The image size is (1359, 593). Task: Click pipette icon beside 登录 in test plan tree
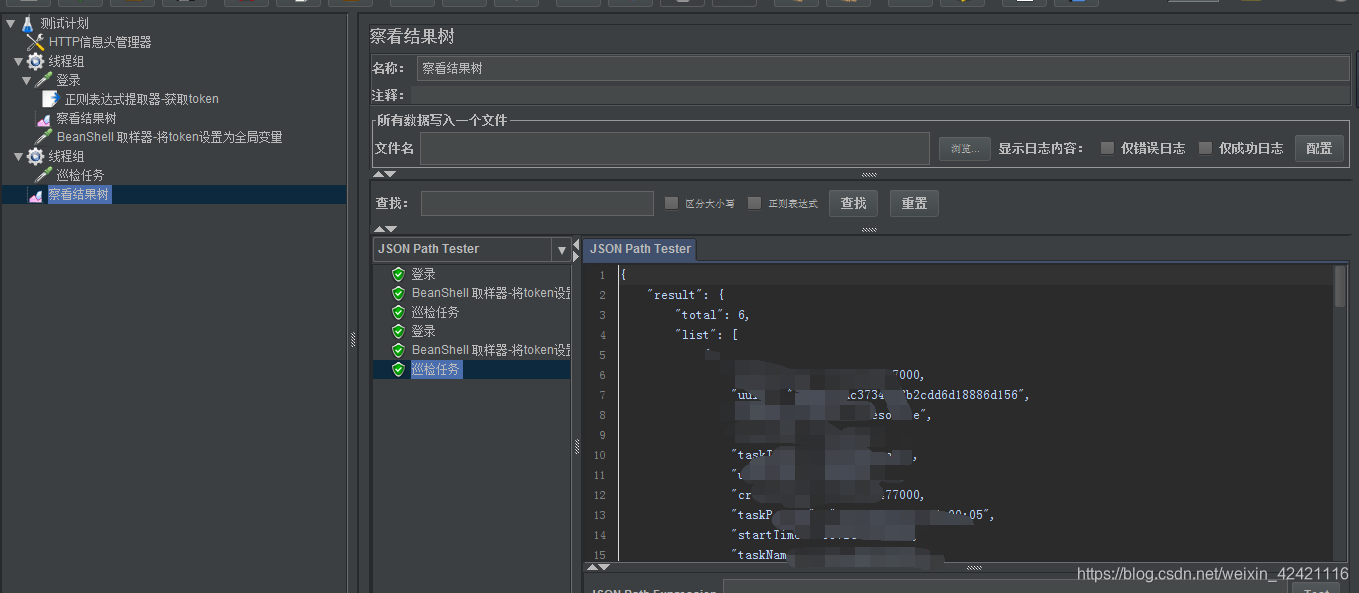click(x=43, y=80)
